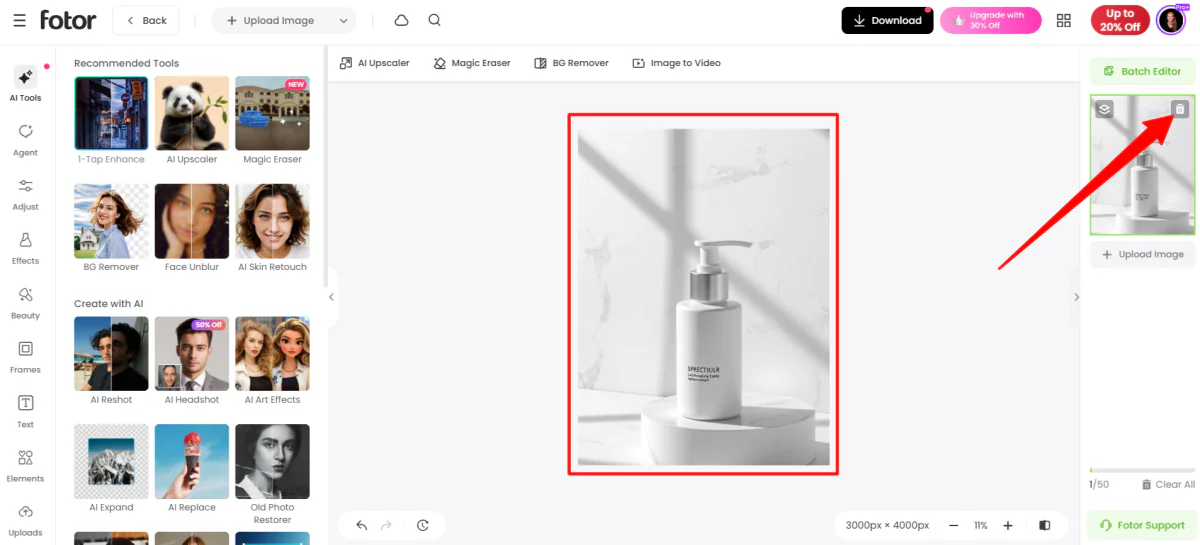Click the 11% zoom level value
This screenshot has height=545, width=1200.
981,525
